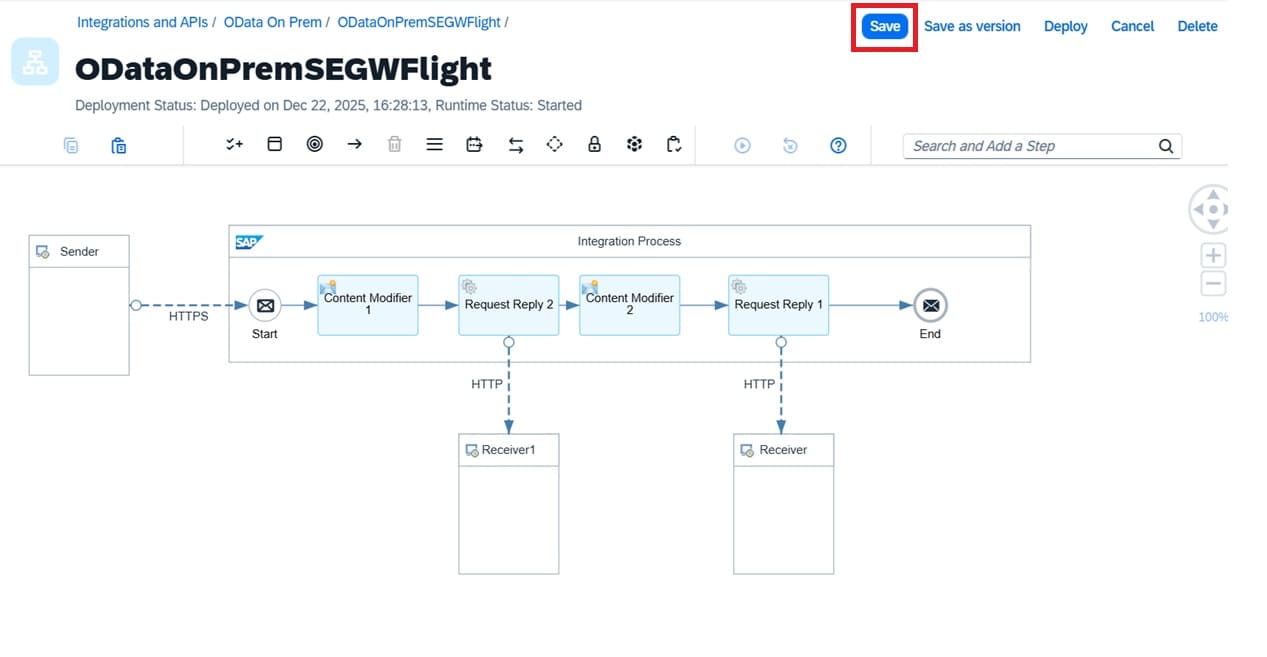Click the diamond-shaped validator icon
Viewport: 1267px width, 657px height.
tap(554, 145)
